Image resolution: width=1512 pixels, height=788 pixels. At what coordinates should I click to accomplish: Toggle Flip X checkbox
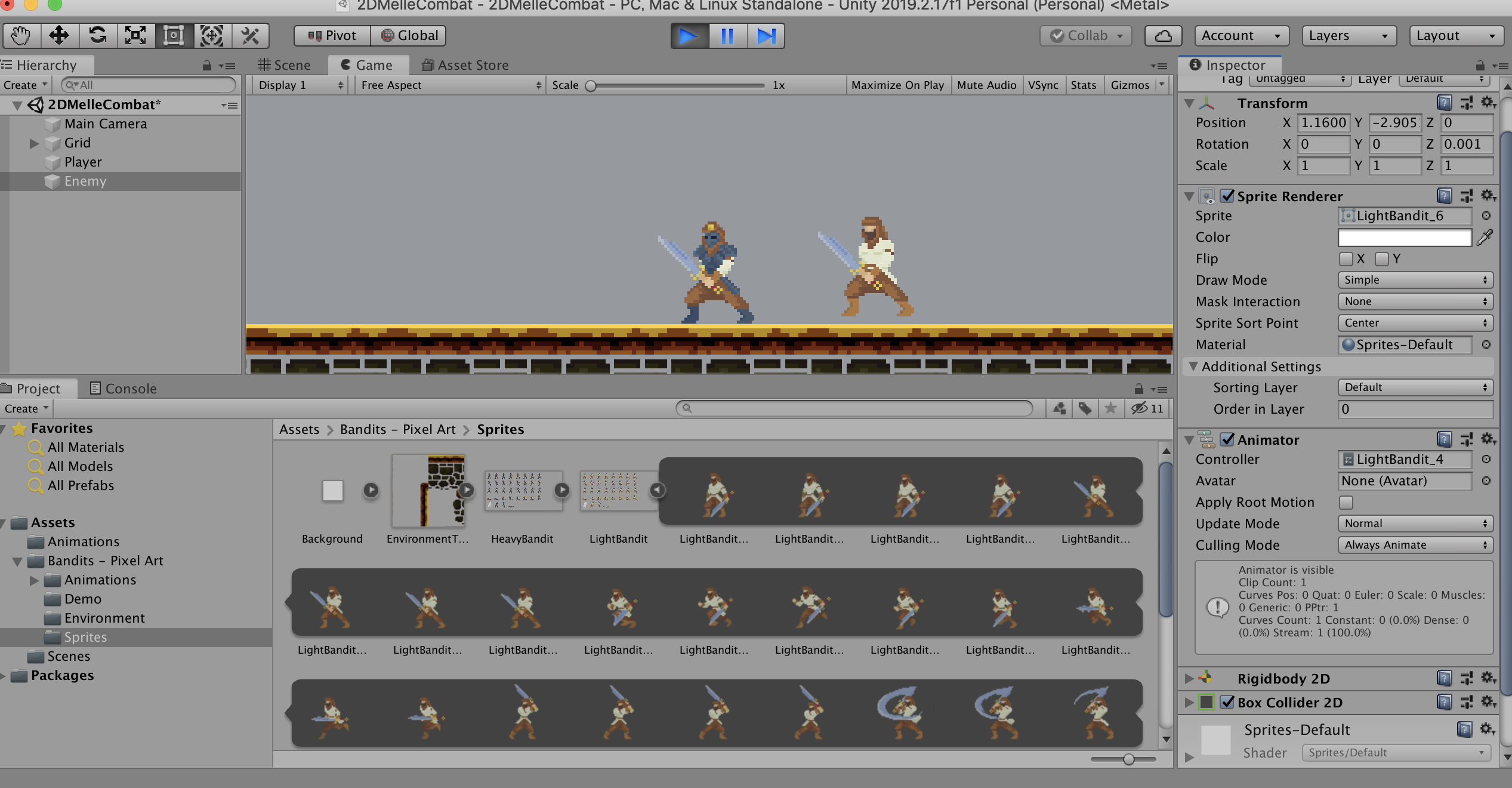1346,259
